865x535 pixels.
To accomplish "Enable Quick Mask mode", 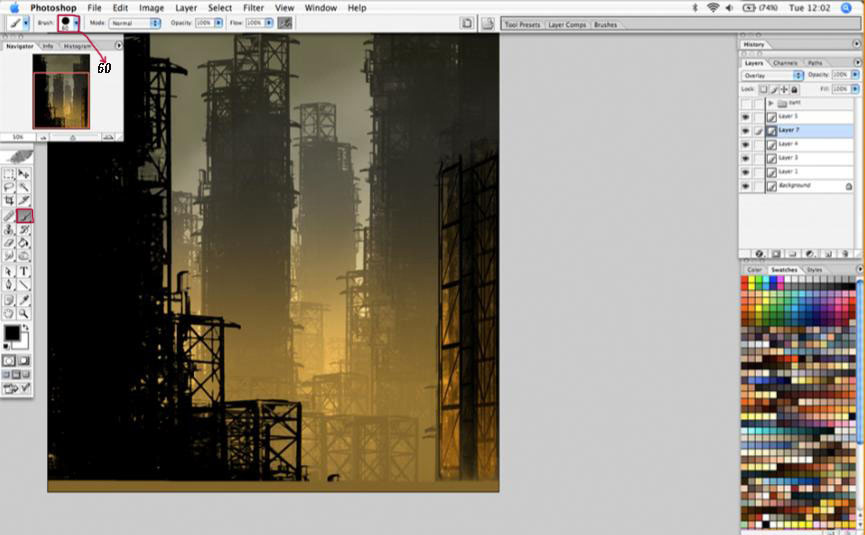I will point(24,361).
